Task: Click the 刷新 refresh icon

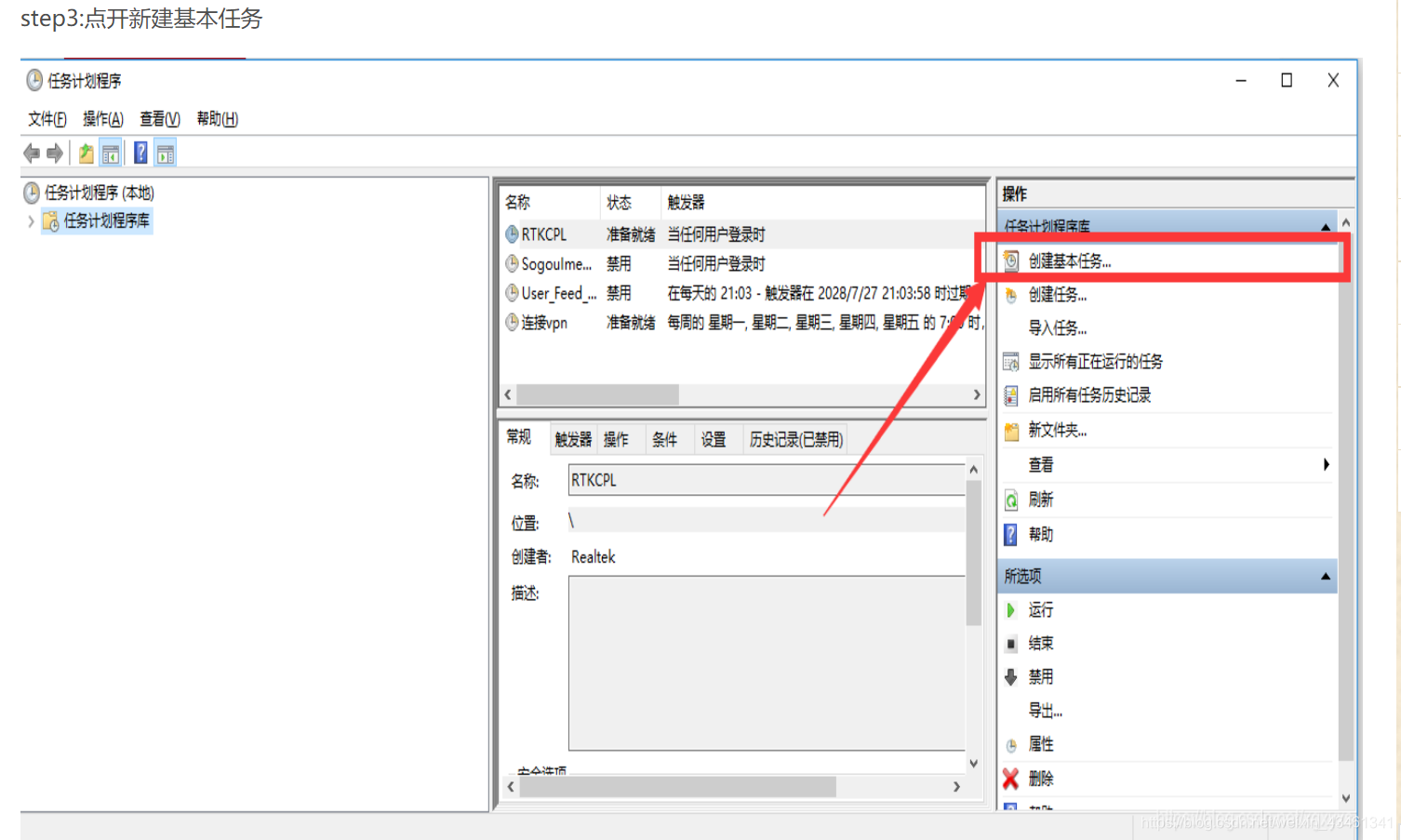Action: 1011,500
